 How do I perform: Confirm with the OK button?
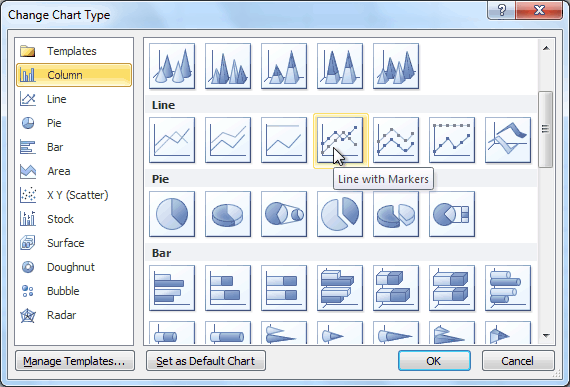434,361
